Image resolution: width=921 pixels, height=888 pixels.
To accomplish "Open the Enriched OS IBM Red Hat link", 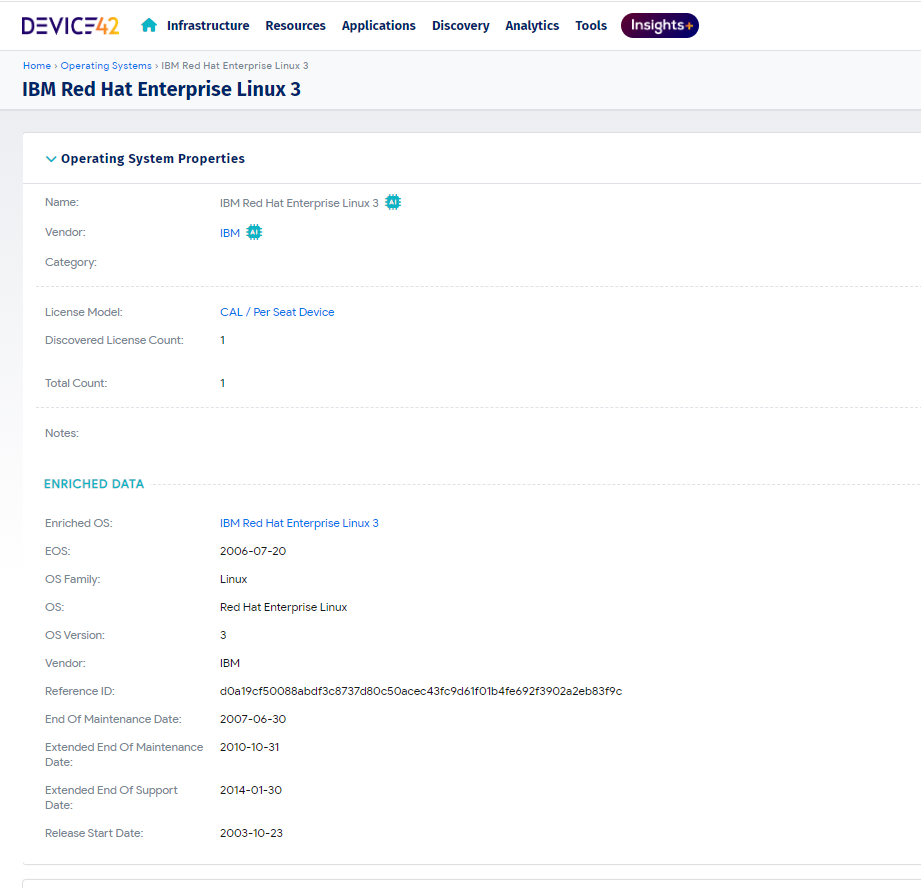I will pos(299,523).
